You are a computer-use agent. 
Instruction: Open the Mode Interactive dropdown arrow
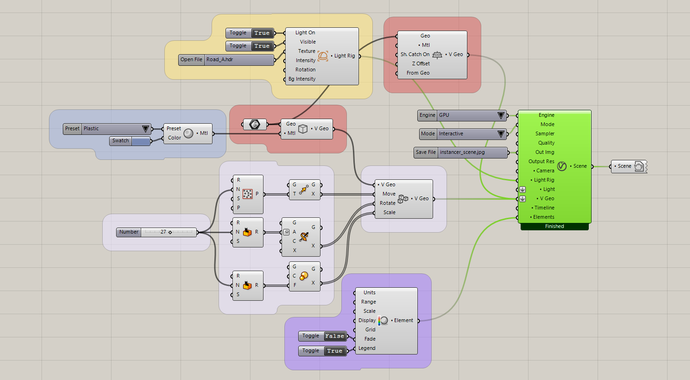point(501,134)
